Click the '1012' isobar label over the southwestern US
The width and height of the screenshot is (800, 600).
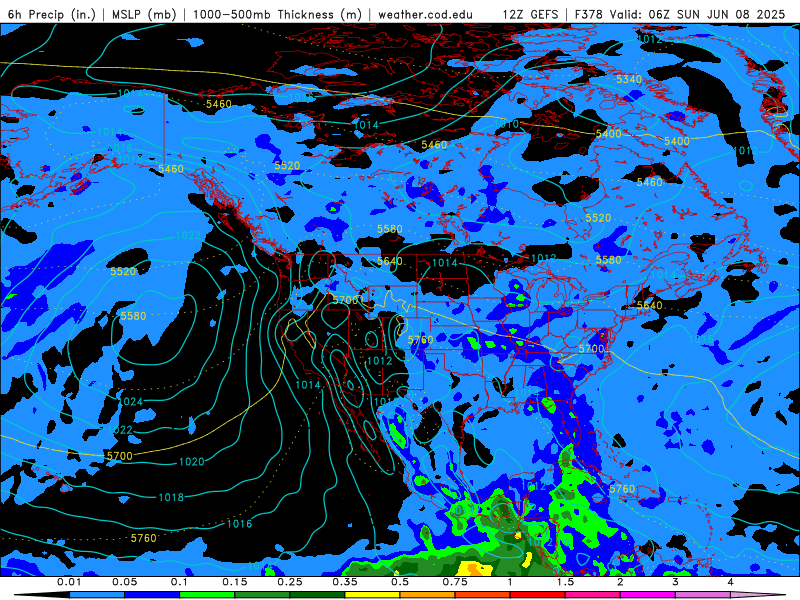click(380, 361)
